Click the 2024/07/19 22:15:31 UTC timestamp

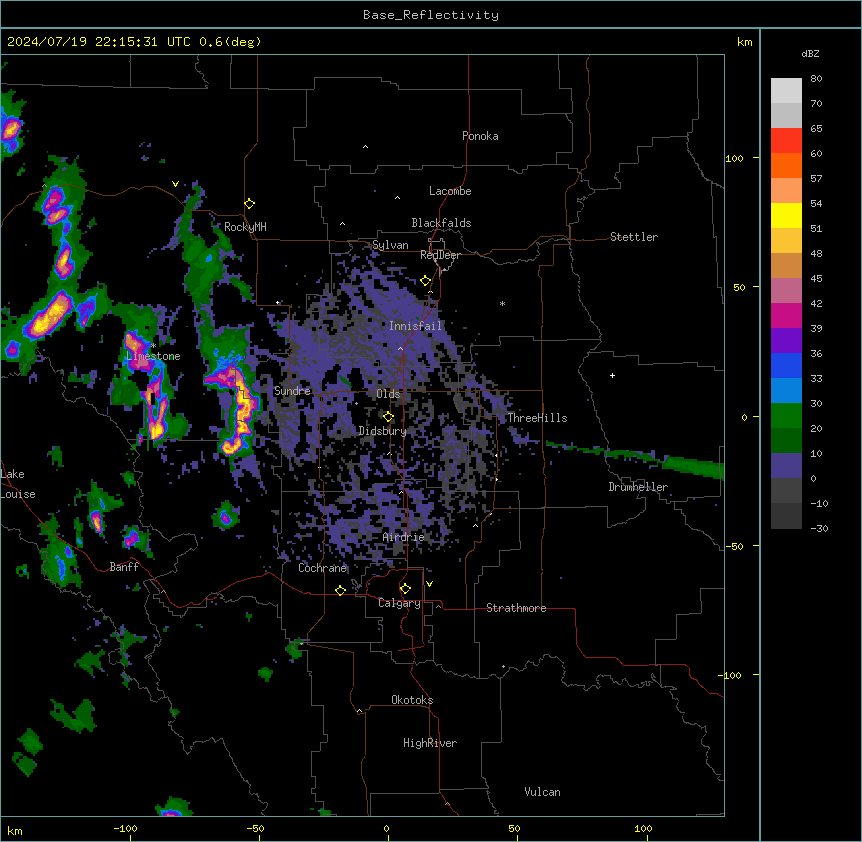pyautogui.click(x=98, y=42)
